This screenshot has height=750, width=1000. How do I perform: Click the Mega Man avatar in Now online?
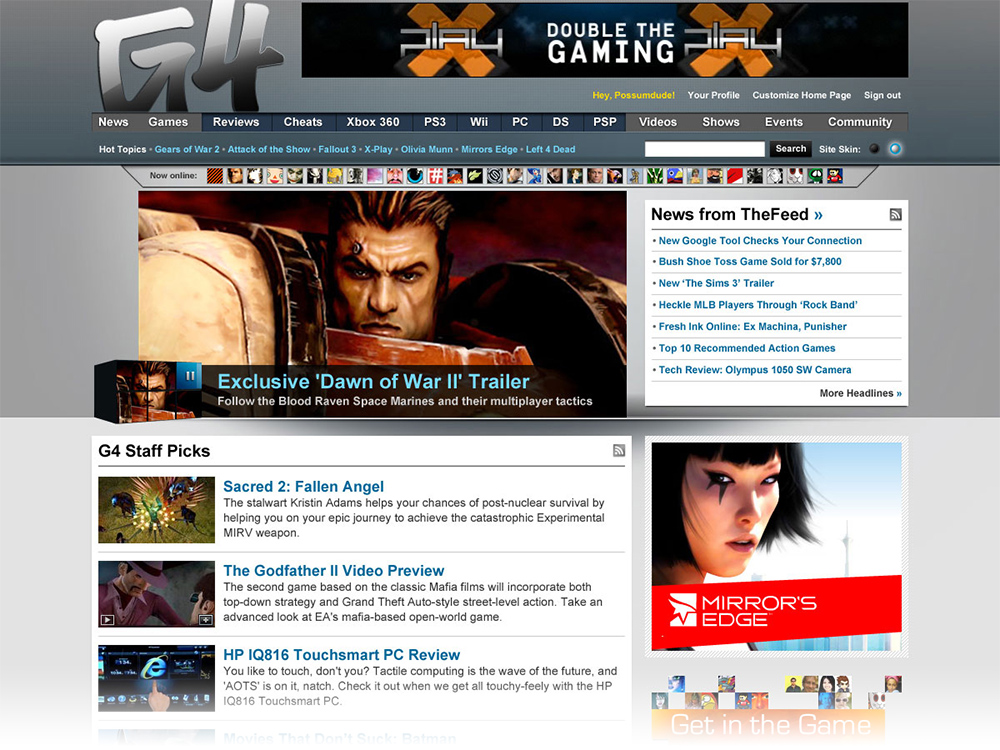pos(534,175)
